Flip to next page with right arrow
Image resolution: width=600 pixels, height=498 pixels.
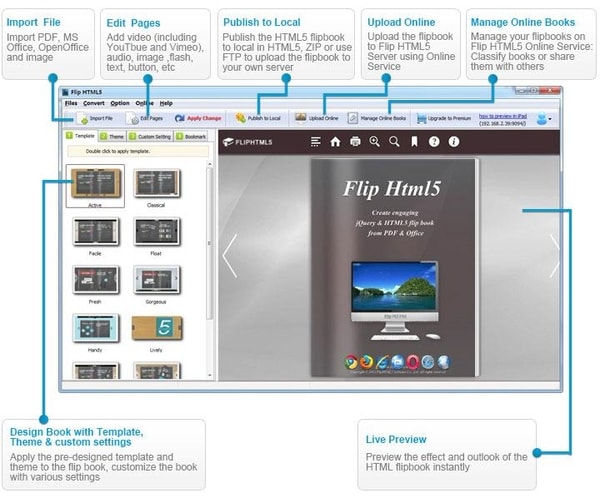click(x=554, y=256)
